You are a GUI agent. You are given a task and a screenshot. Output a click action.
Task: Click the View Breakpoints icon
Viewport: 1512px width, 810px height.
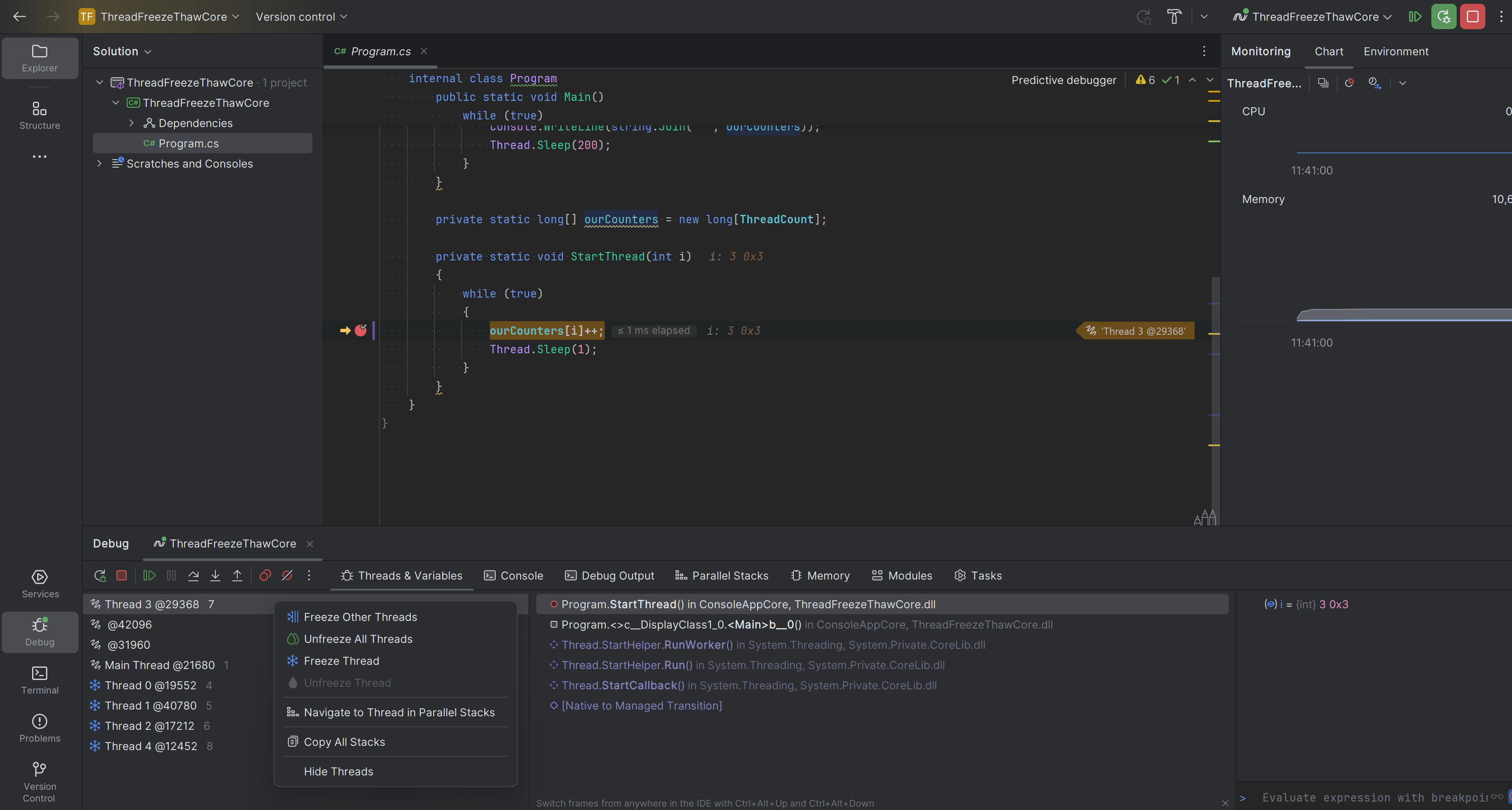coord(265,575)
